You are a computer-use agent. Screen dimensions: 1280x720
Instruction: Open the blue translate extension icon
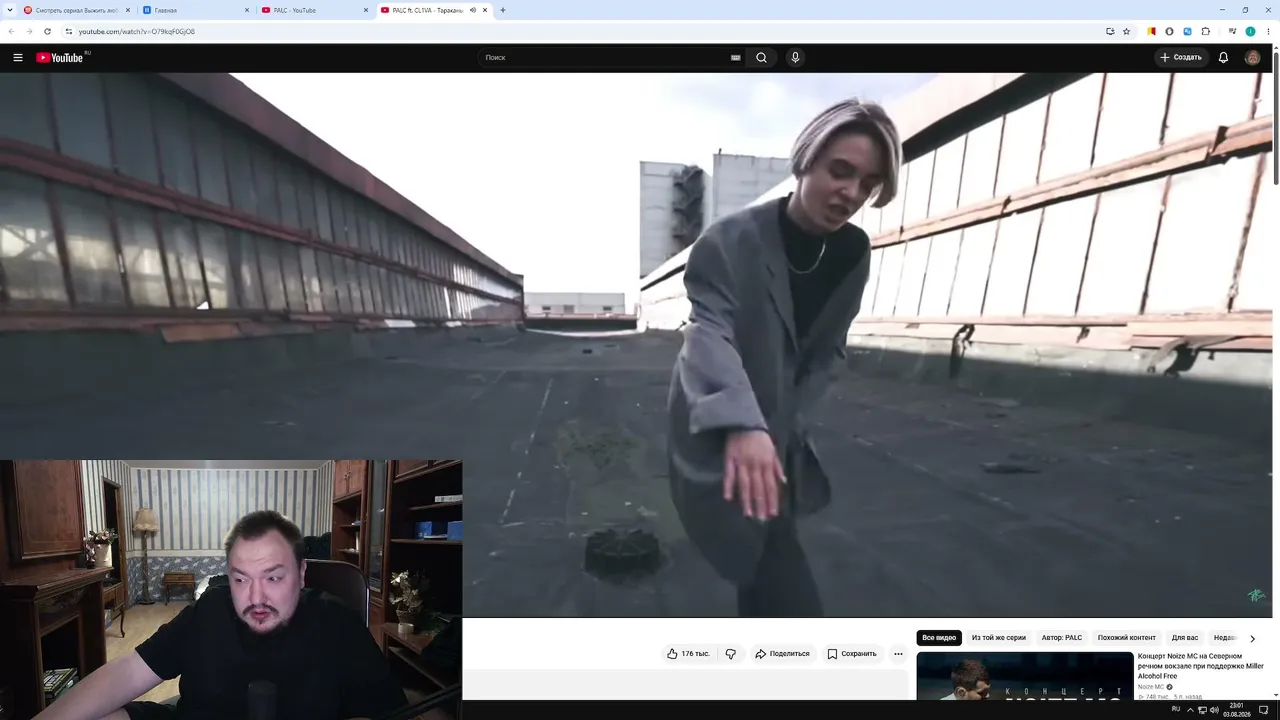(1187, 31)
